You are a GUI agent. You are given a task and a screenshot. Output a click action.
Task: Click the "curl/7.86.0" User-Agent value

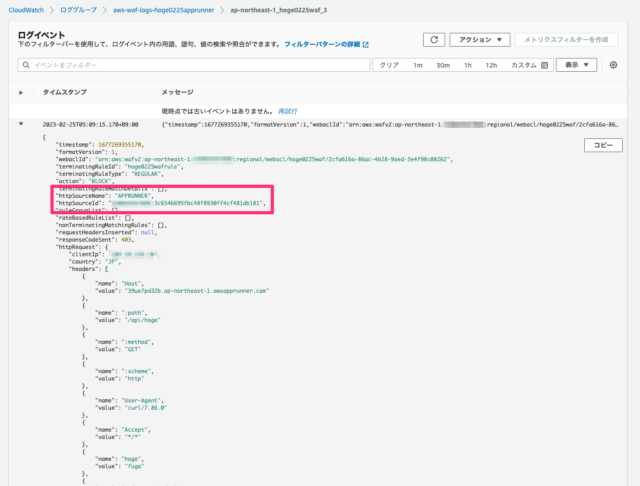tap(146, 408)
